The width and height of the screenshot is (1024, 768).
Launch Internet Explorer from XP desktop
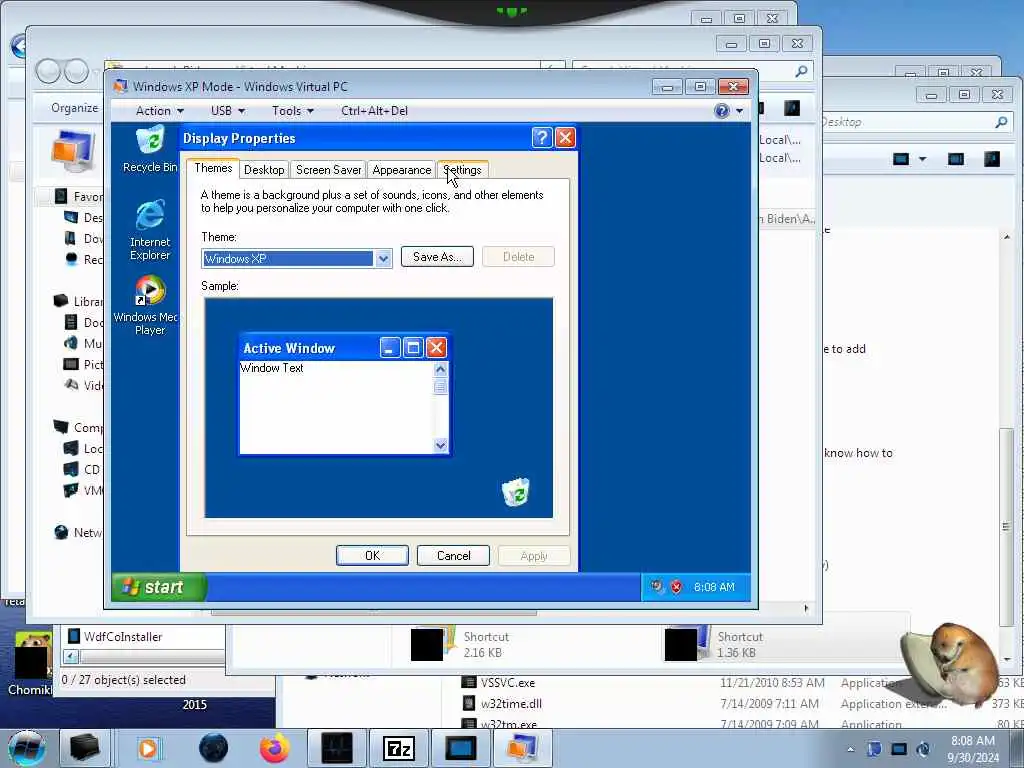point(150,230)
